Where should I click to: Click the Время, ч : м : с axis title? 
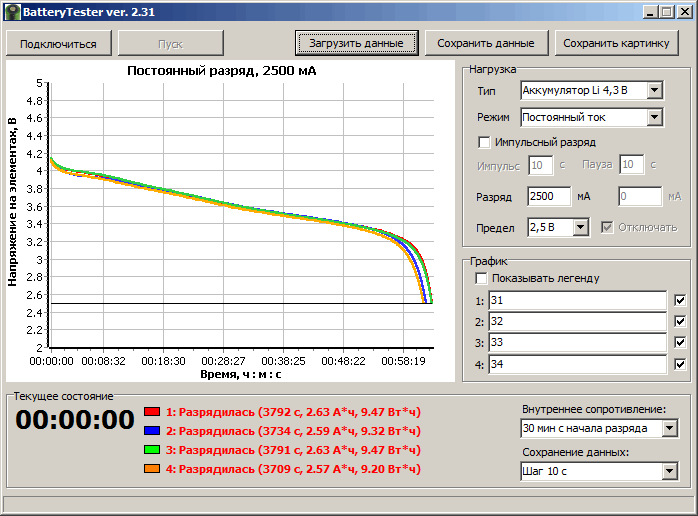click(241, 374)
